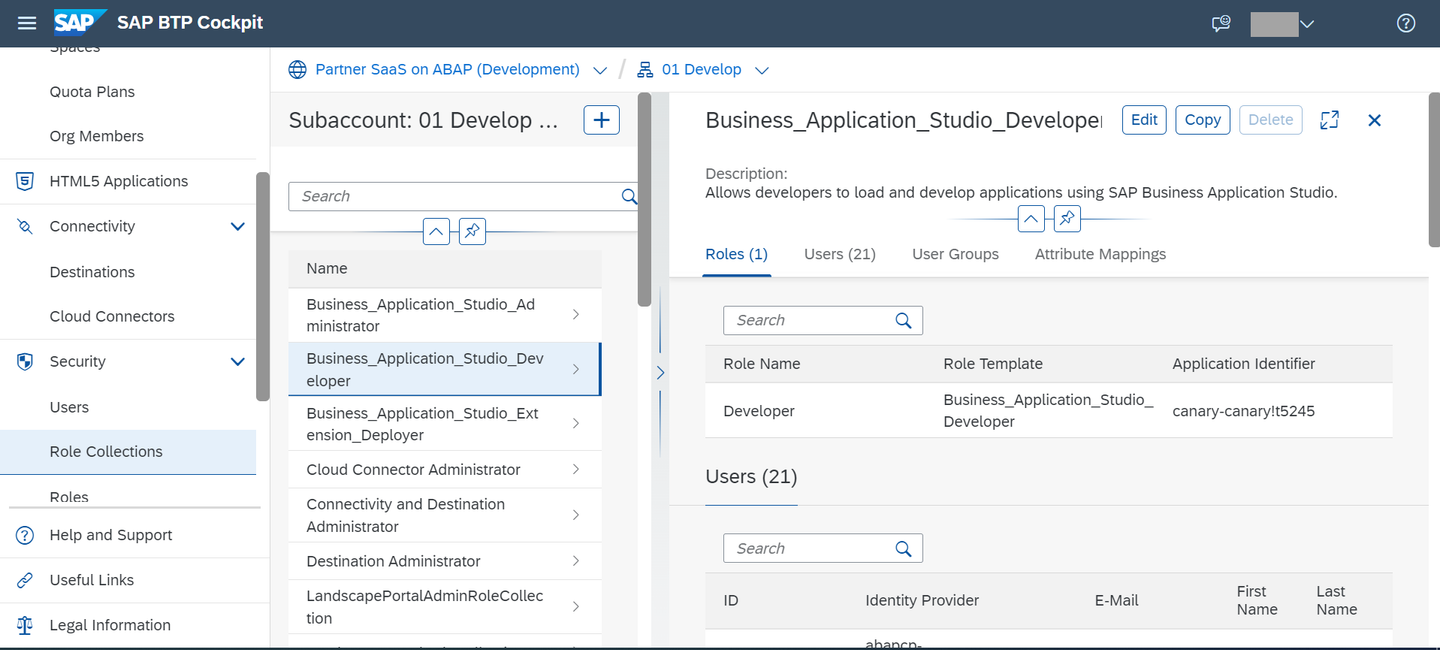Switch to the Attribute Mappings tab
The height and width of the screenshot is (650, 1440).
click(x=1100, y=254)
